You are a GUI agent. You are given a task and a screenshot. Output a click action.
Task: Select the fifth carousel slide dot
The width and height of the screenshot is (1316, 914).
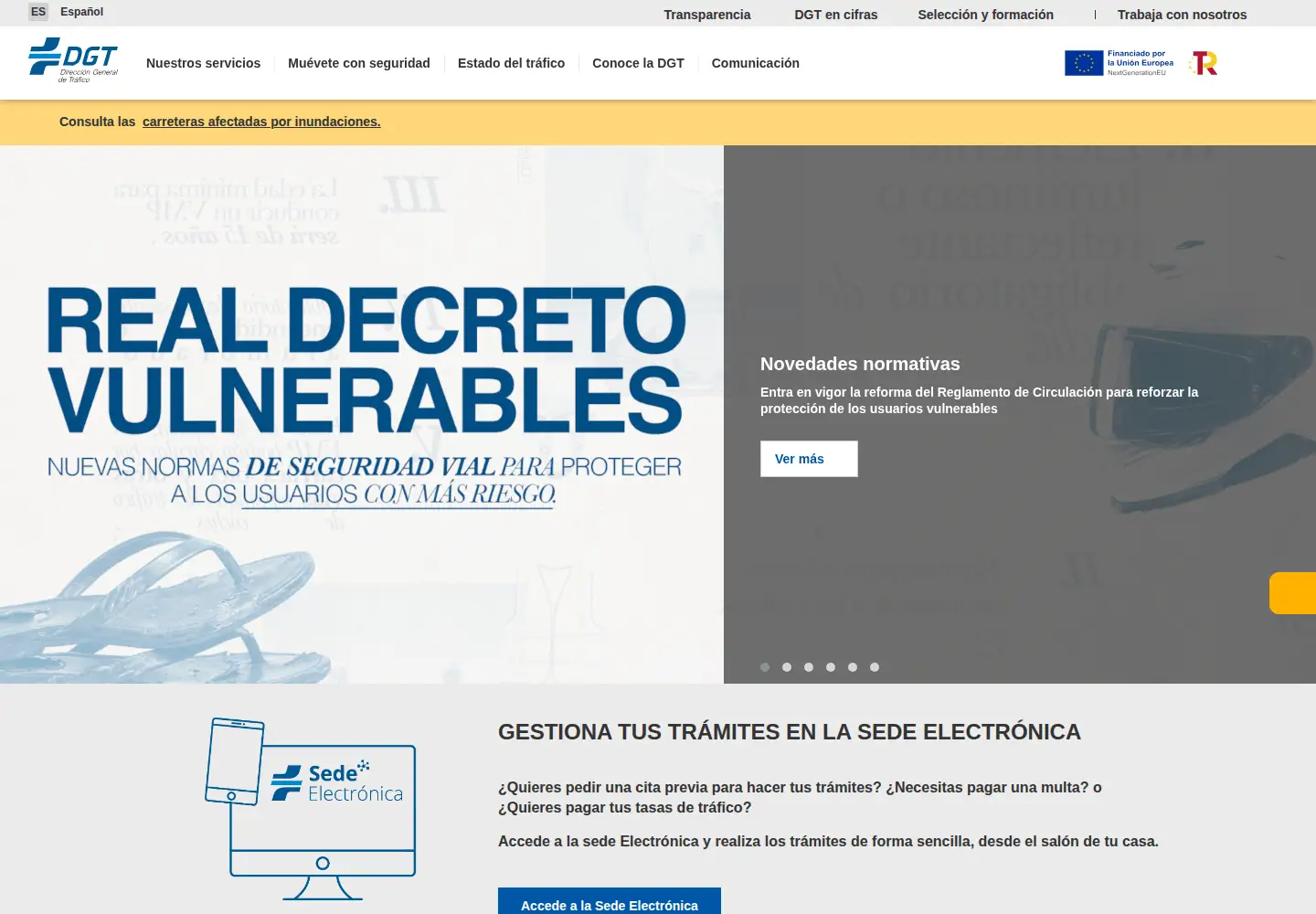(x=853, y=667)
